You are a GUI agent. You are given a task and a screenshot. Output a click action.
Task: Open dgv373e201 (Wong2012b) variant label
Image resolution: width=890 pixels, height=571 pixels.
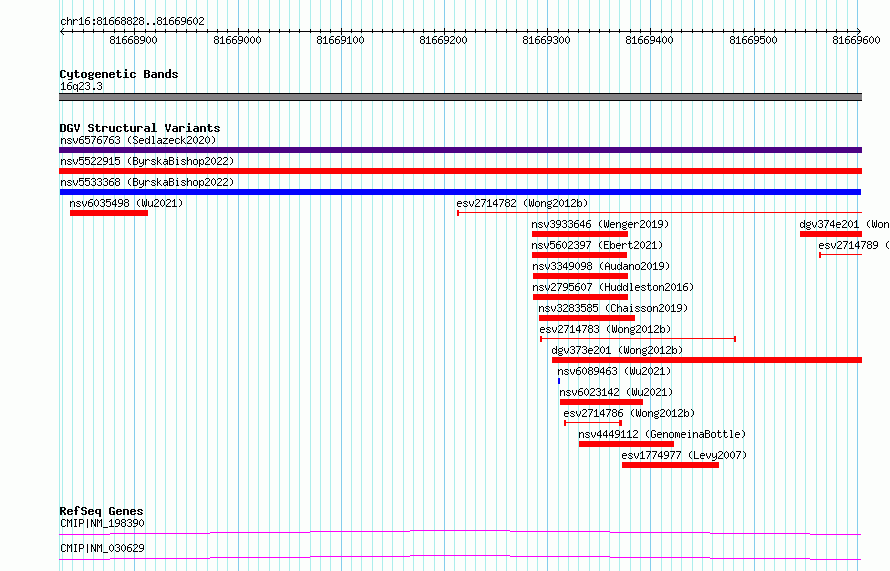tap(617, 350)
